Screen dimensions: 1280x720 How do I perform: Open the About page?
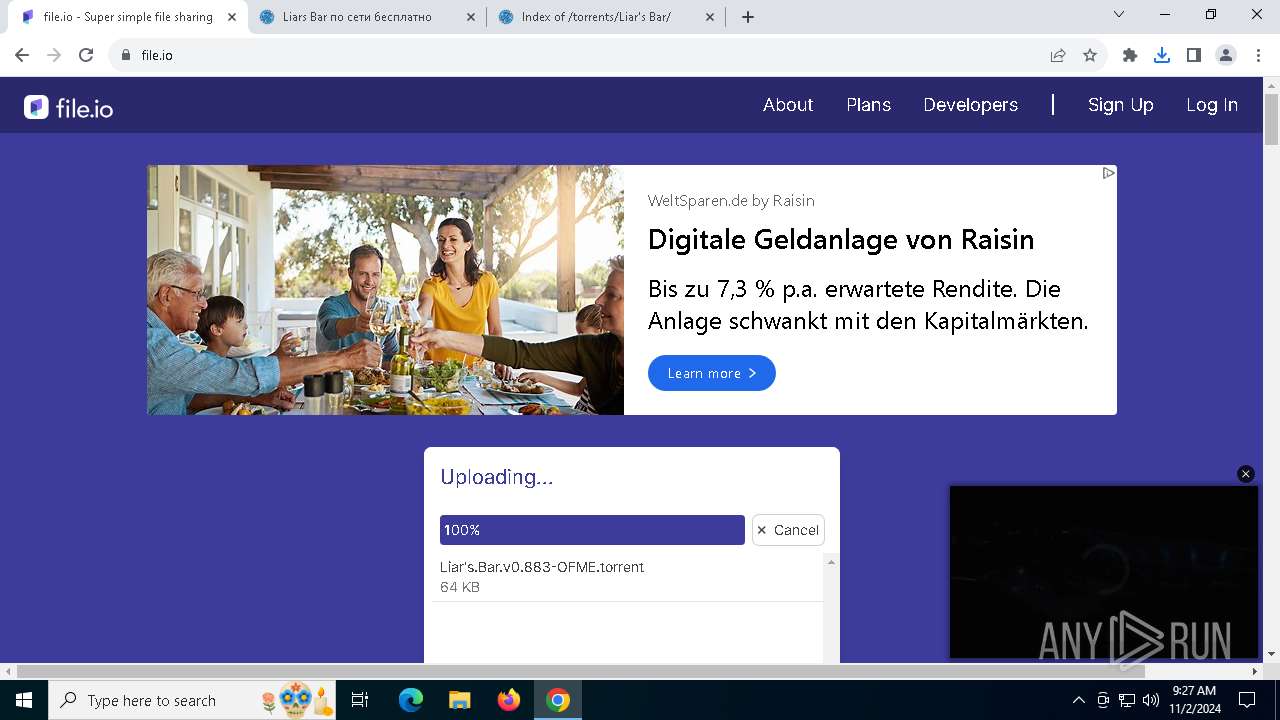coord(788,105)
